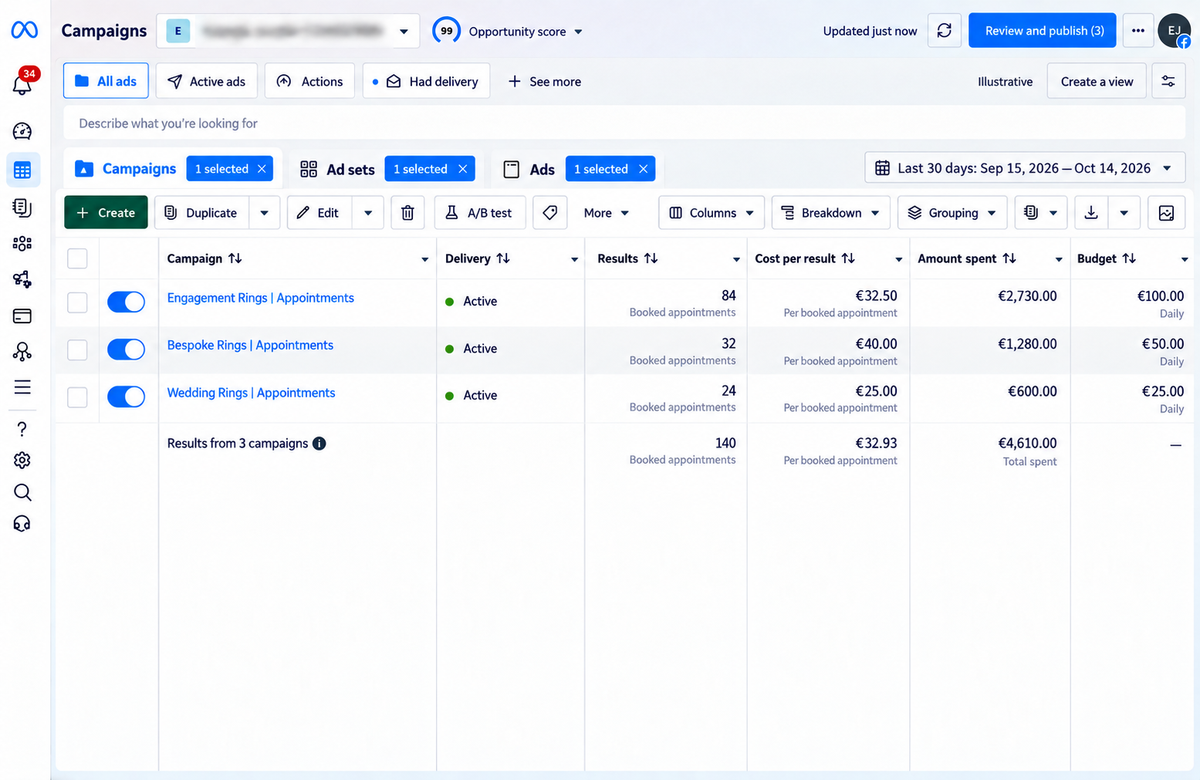Clear the Campaigns '1 selected' filter chip

point(262,169)
